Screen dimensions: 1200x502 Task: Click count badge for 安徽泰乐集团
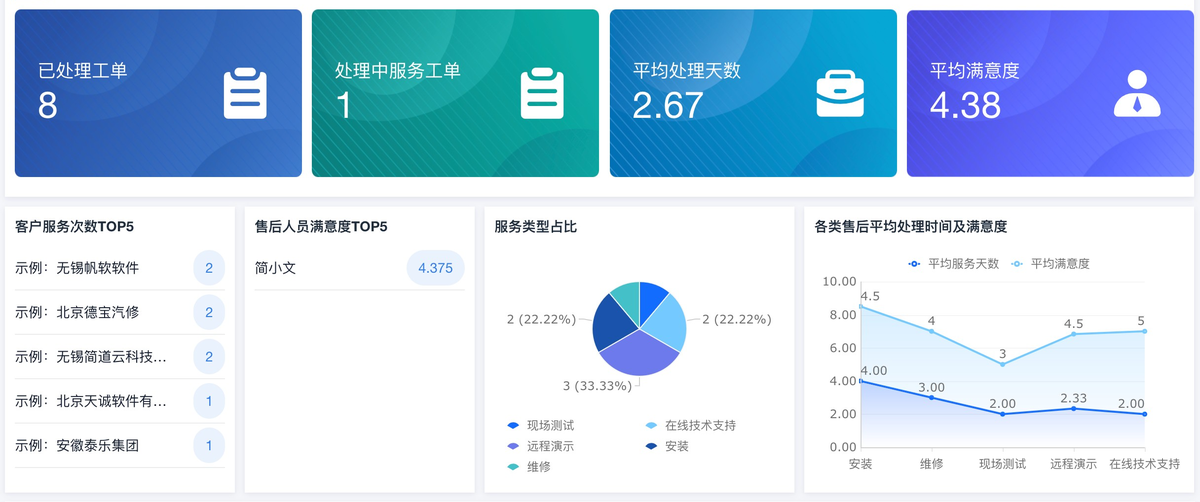click(x=209, y=445)
